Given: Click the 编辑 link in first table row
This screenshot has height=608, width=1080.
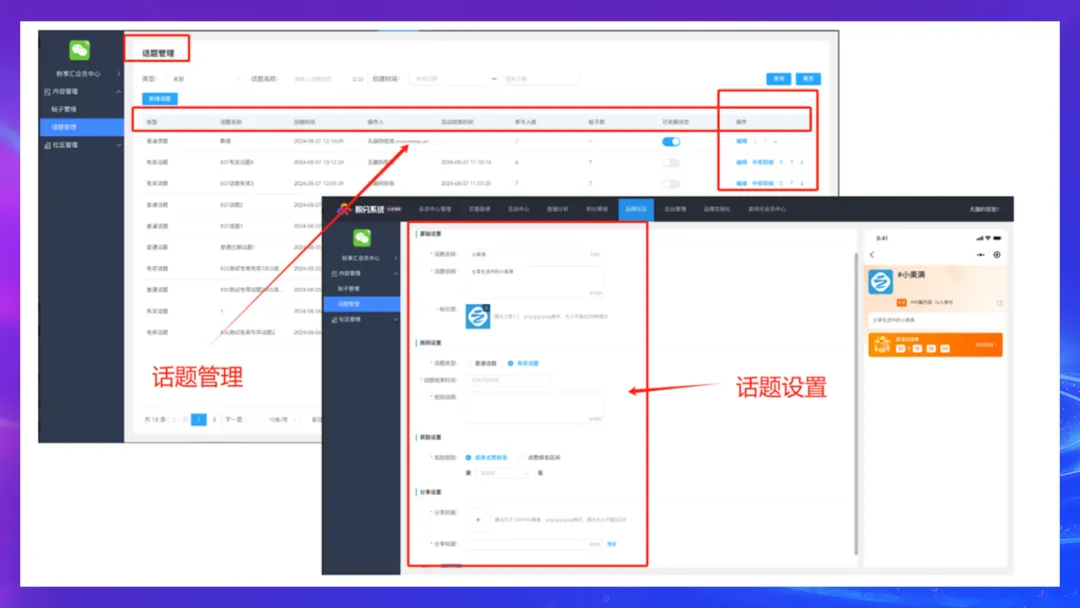Looking at the screenshot, I should coord(741,142).
